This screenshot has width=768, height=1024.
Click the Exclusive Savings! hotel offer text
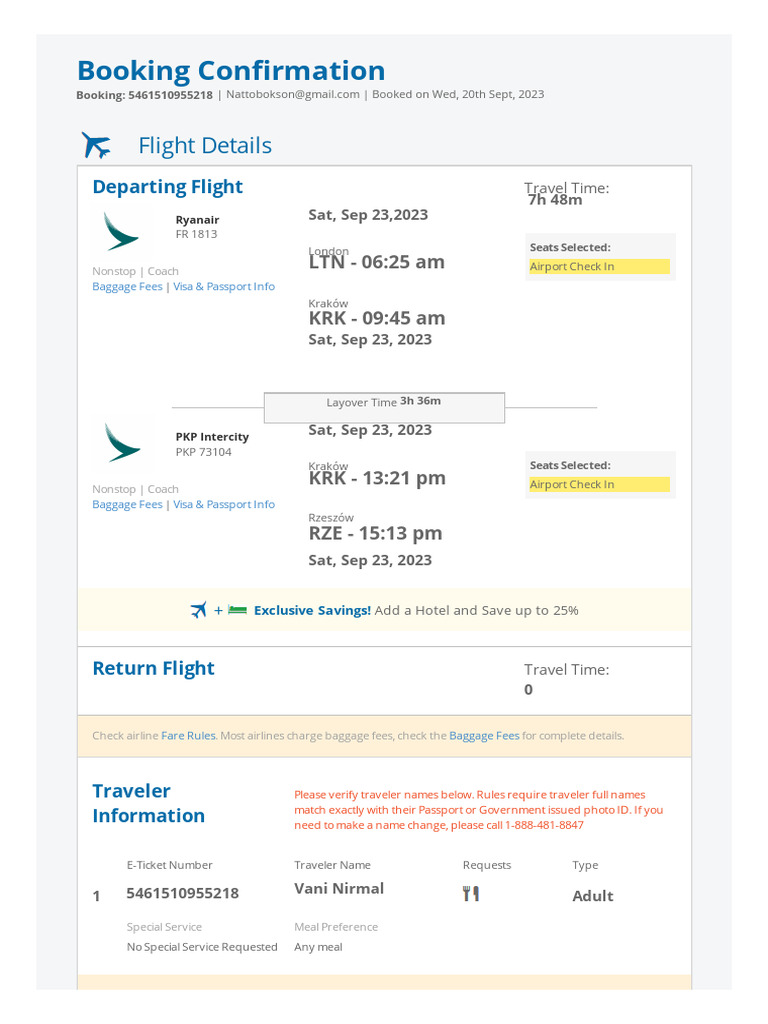click(312, 610)
